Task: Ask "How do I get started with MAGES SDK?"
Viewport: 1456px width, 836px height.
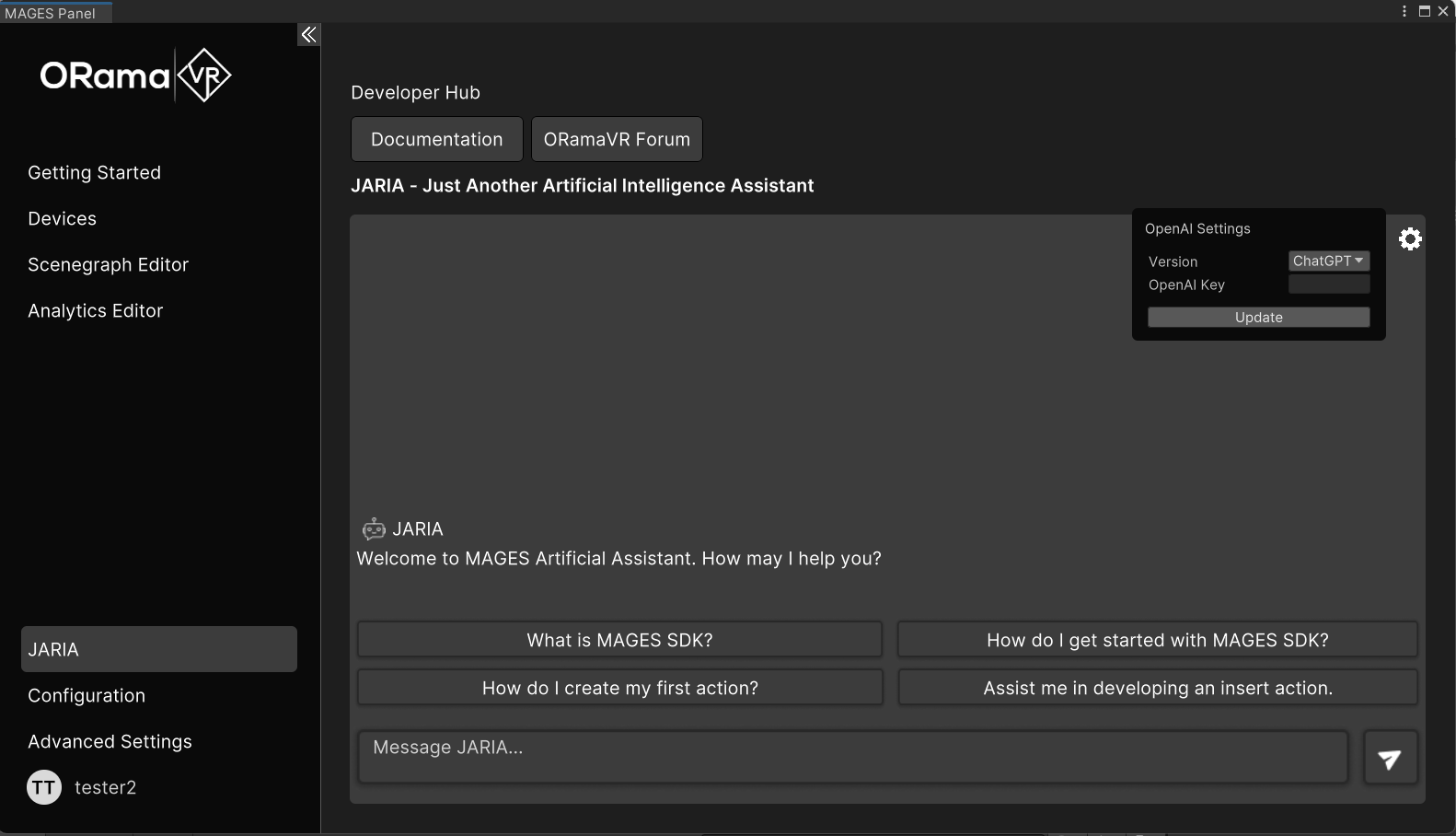Action: coord(1158,640)
